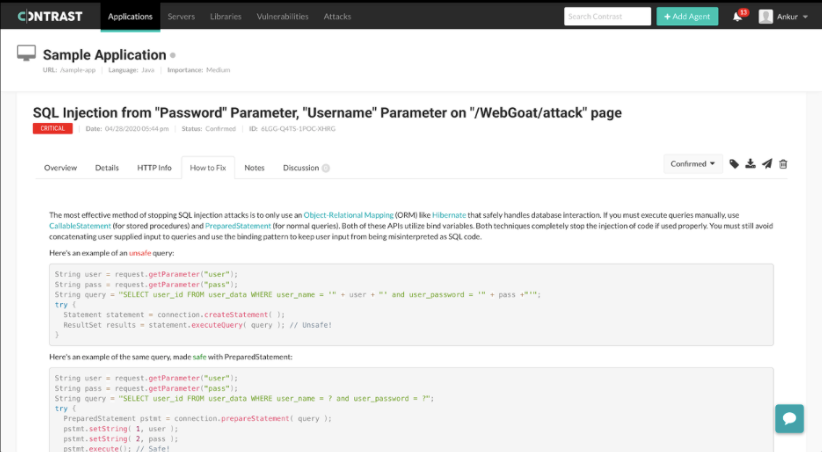Open the Confirmed status dropdown
Image resolution: width=822 pixels, height=452 pixels.
tap(693, 164)
